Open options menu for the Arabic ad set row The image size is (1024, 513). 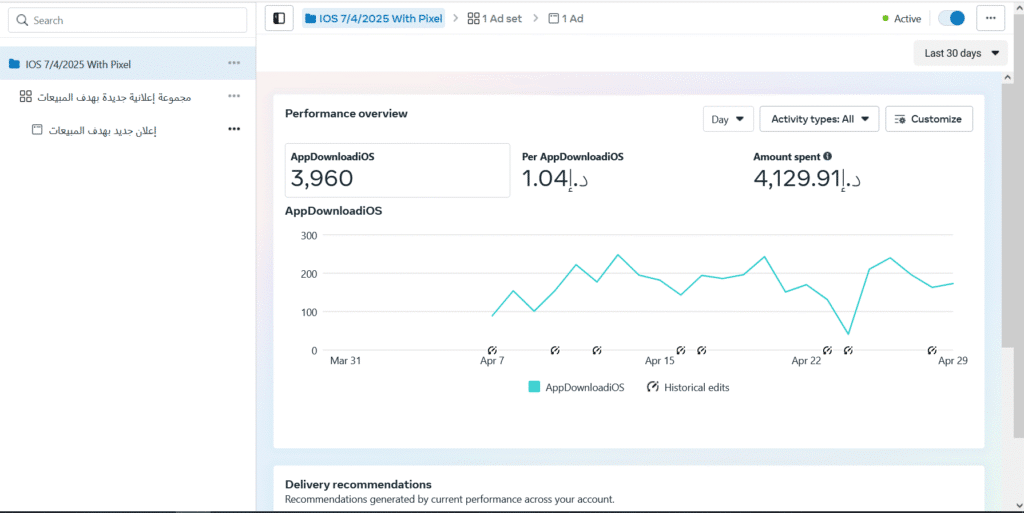234,96
